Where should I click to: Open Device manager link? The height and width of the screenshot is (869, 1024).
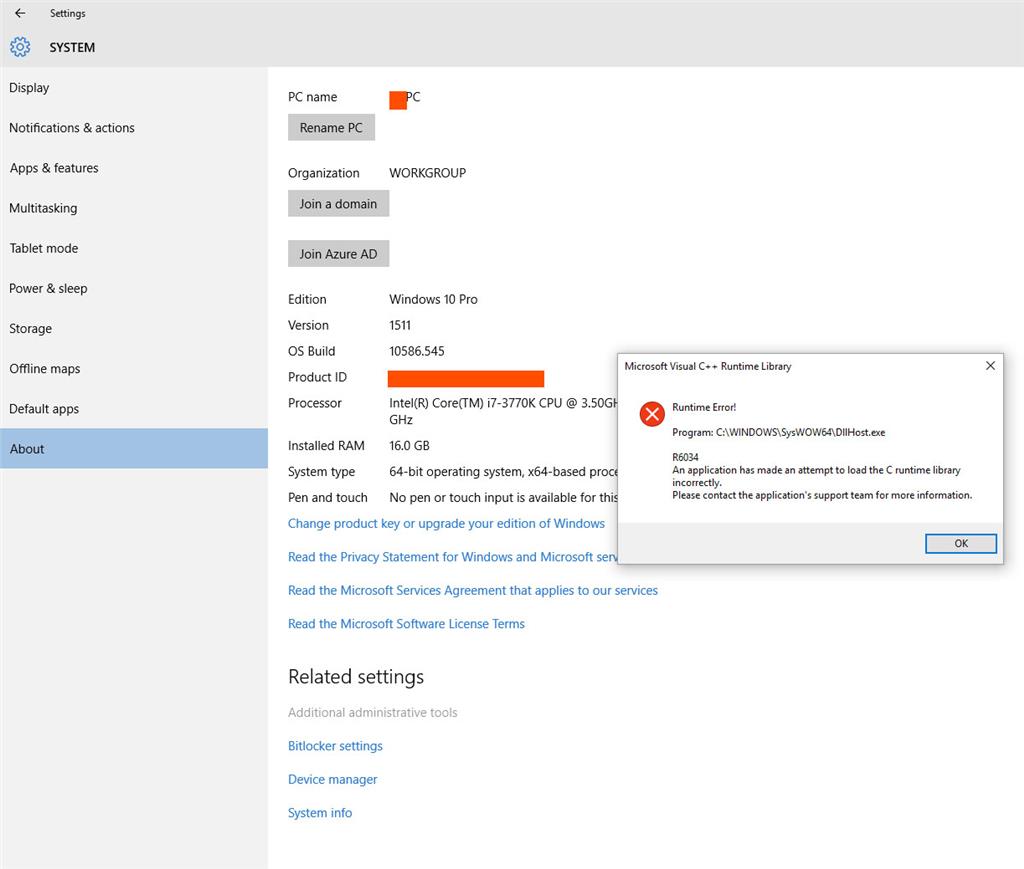coord(332,780)
